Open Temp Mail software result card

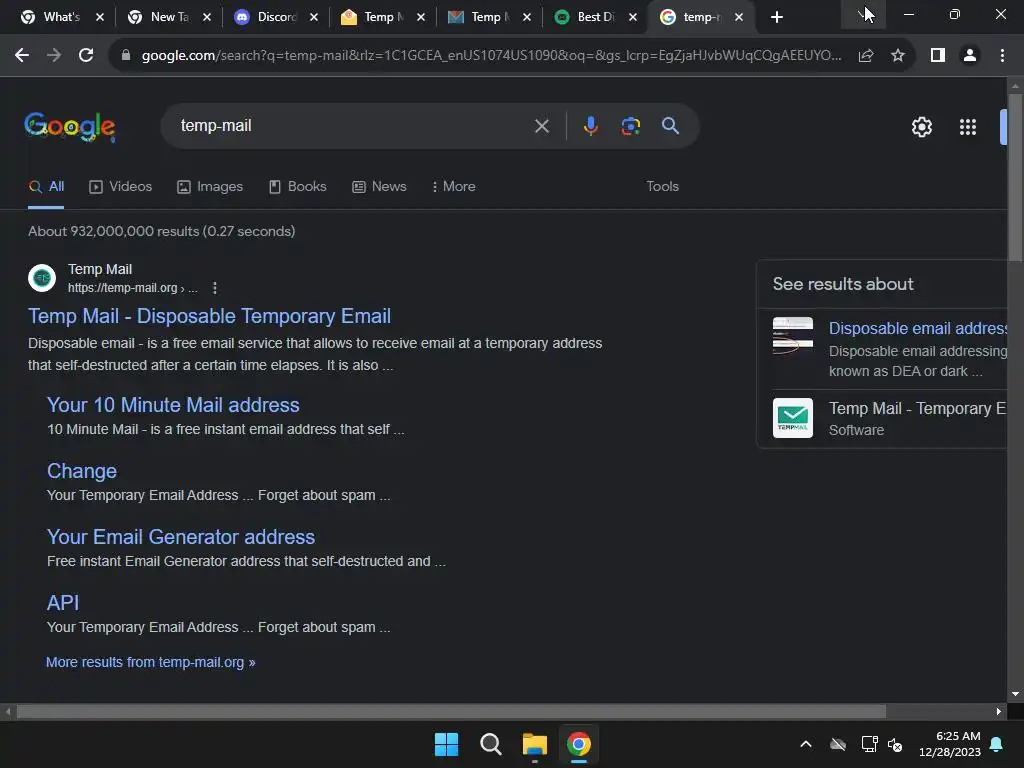click(x=889, y=418)
